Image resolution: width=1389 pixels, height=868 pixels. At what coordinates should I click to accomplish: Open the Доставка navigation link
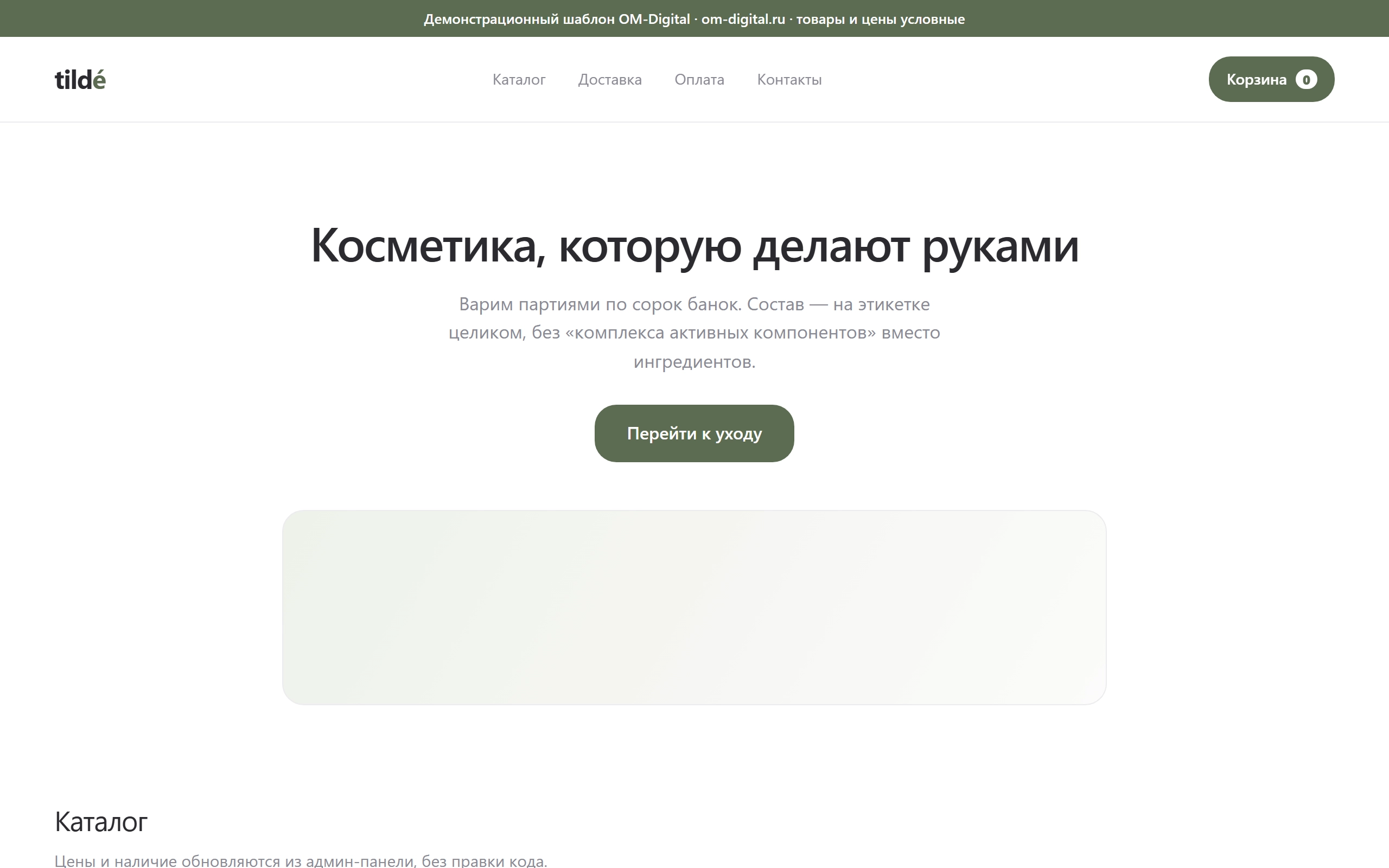click(609, 79)
